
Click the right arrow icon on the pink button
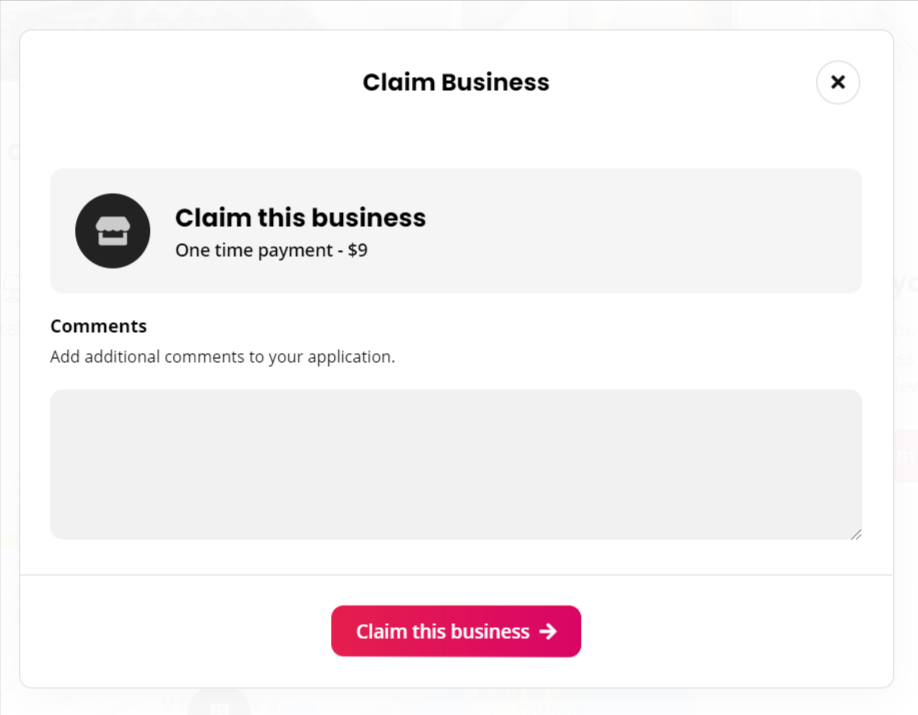click(548, 631)
